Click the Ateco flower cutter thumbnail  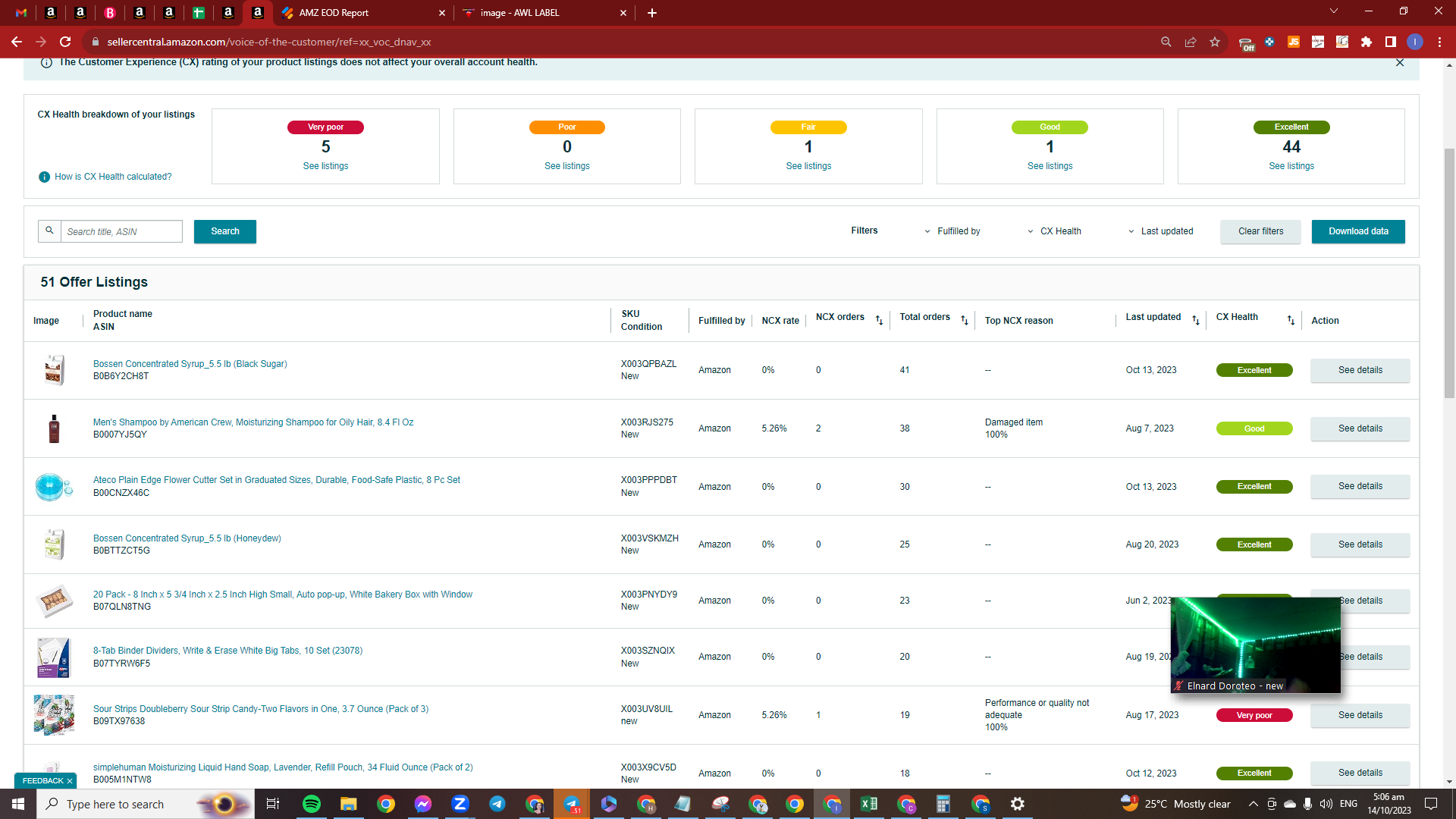tap(54, 486)
